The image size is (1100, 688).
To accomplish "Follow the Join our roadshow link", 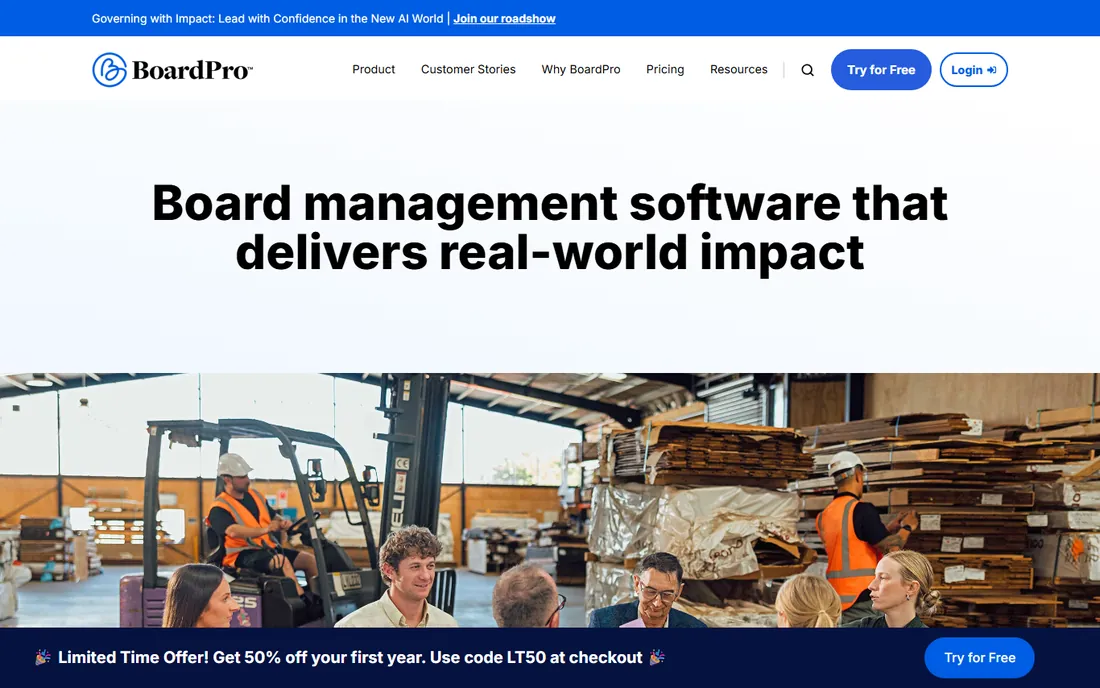I will pos(504,19).
